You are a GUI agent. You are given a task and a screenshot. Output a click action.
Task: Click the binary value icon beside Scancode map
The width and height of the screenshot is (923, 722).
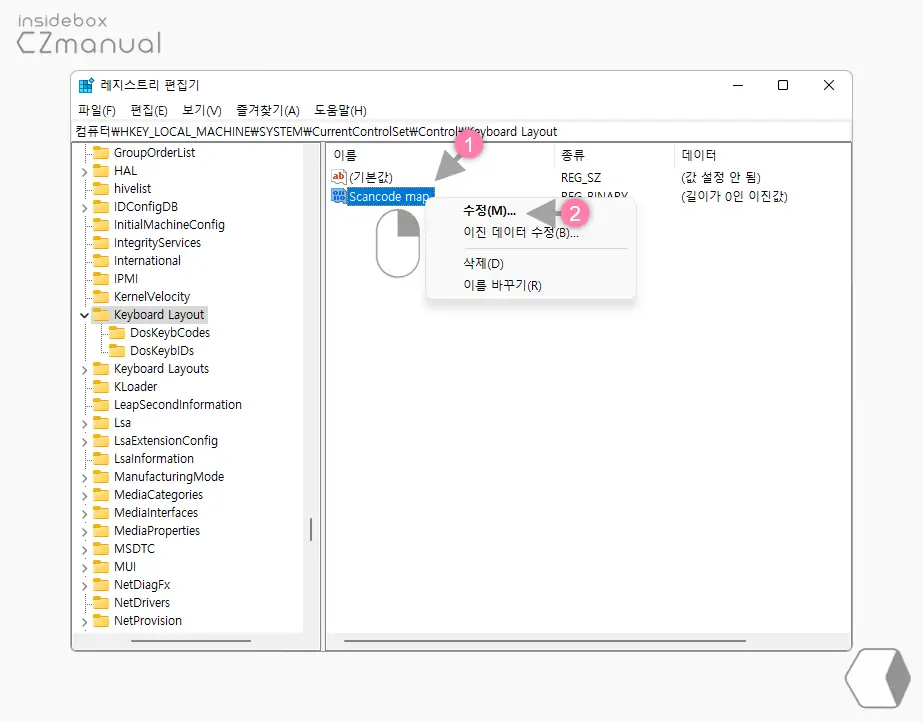click(338, 196)
